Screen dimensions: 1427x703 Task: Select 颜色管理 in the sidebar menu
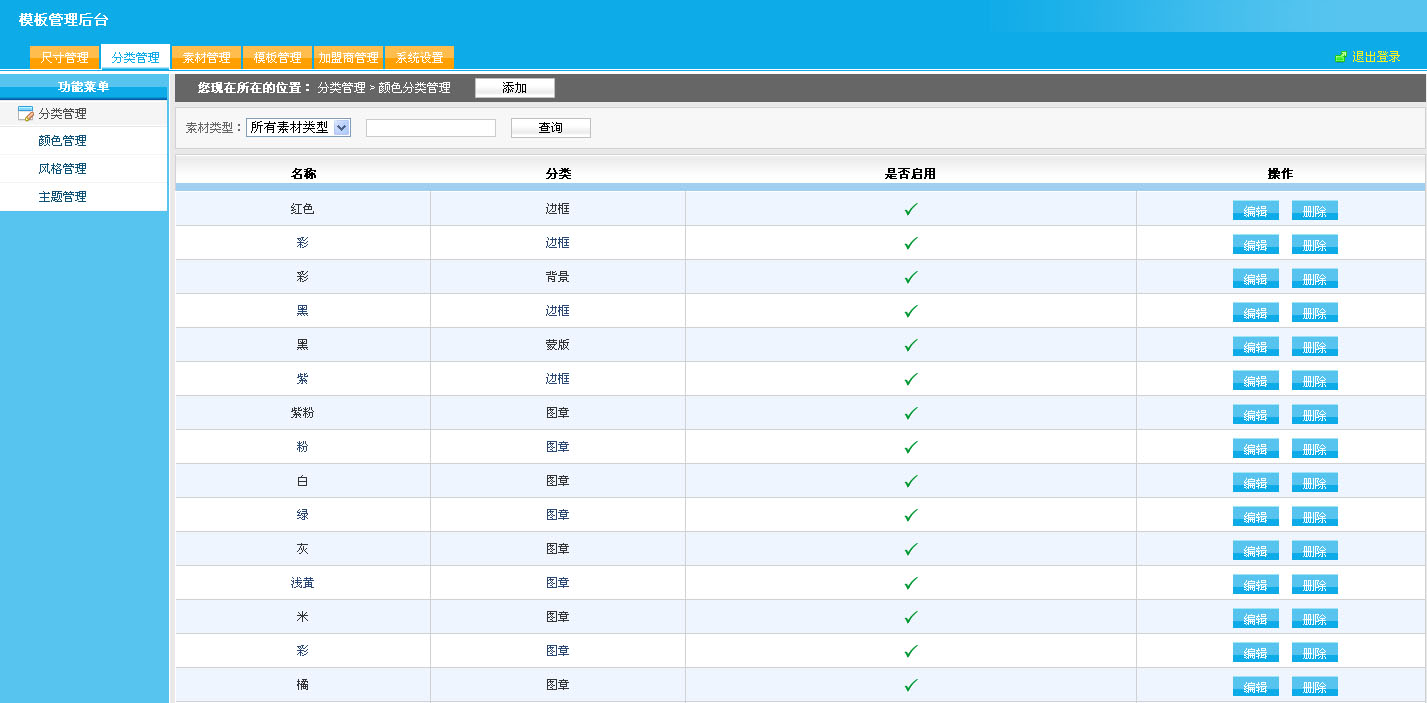[62, 141]
